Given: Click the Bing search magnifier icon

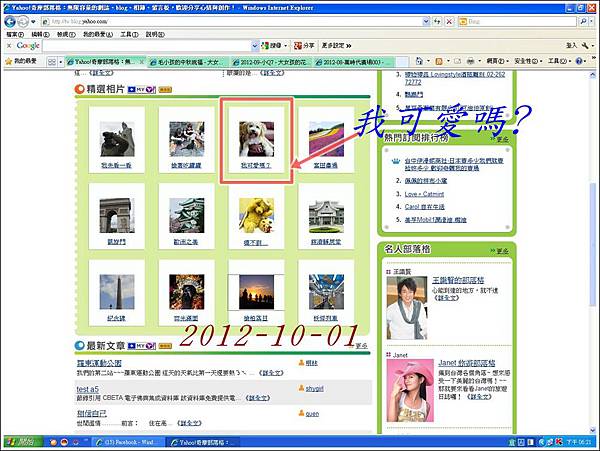Looking at the screenshot, I should (583, 21).
